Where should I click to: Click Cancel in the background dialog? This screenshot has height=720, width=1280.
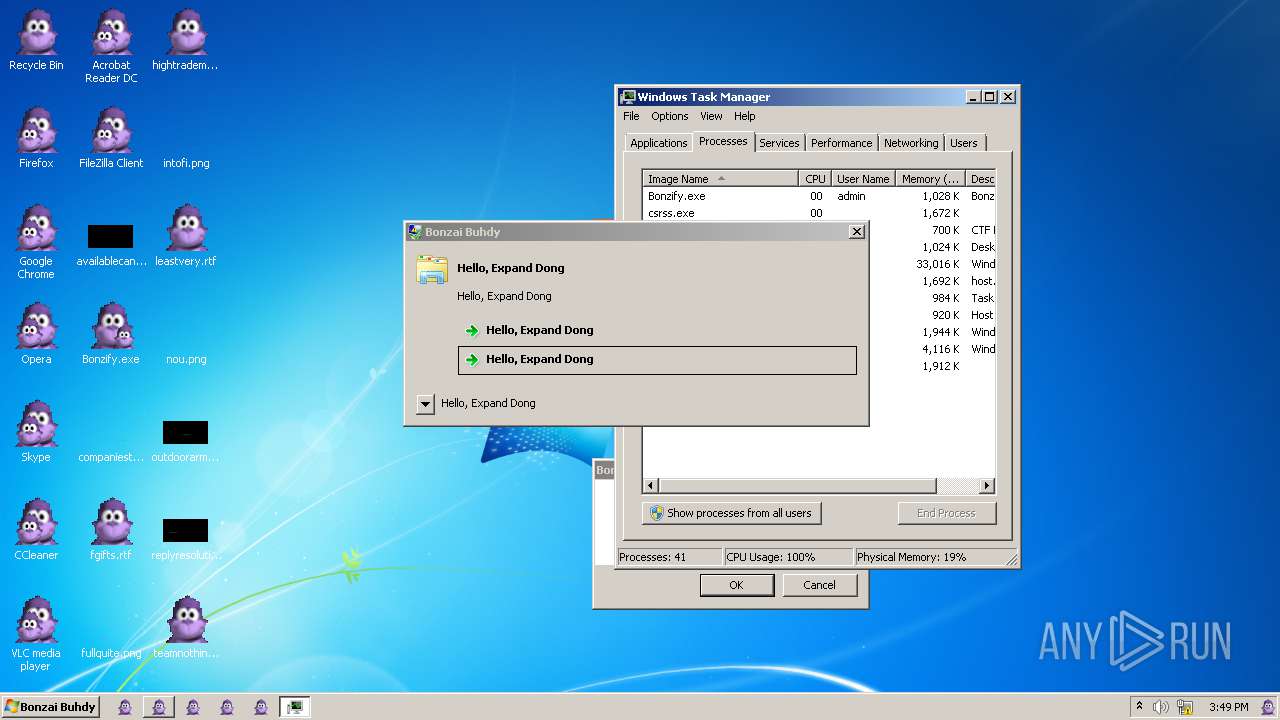tap(819, 585)
